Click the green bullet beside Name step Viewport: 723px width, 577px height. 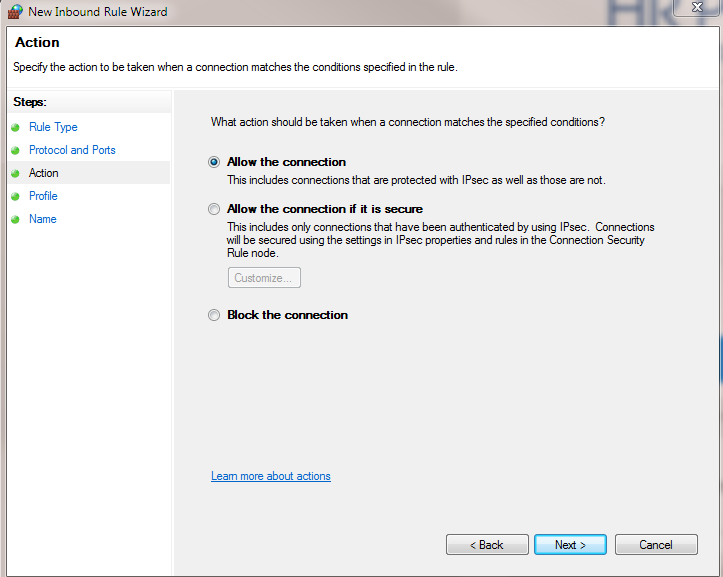click(15, 220)
